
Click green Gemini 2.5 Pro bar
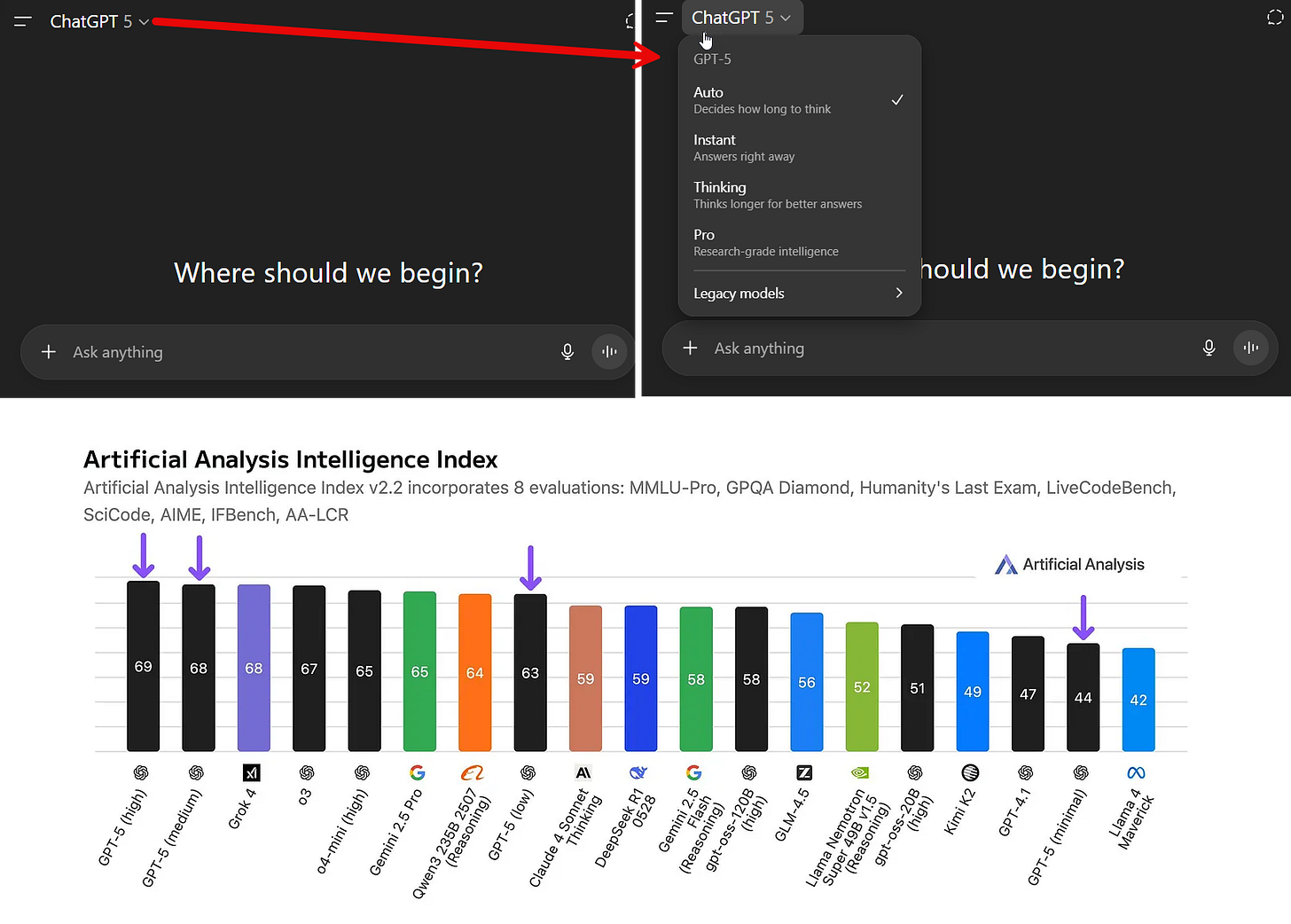[x=419, y=672]
